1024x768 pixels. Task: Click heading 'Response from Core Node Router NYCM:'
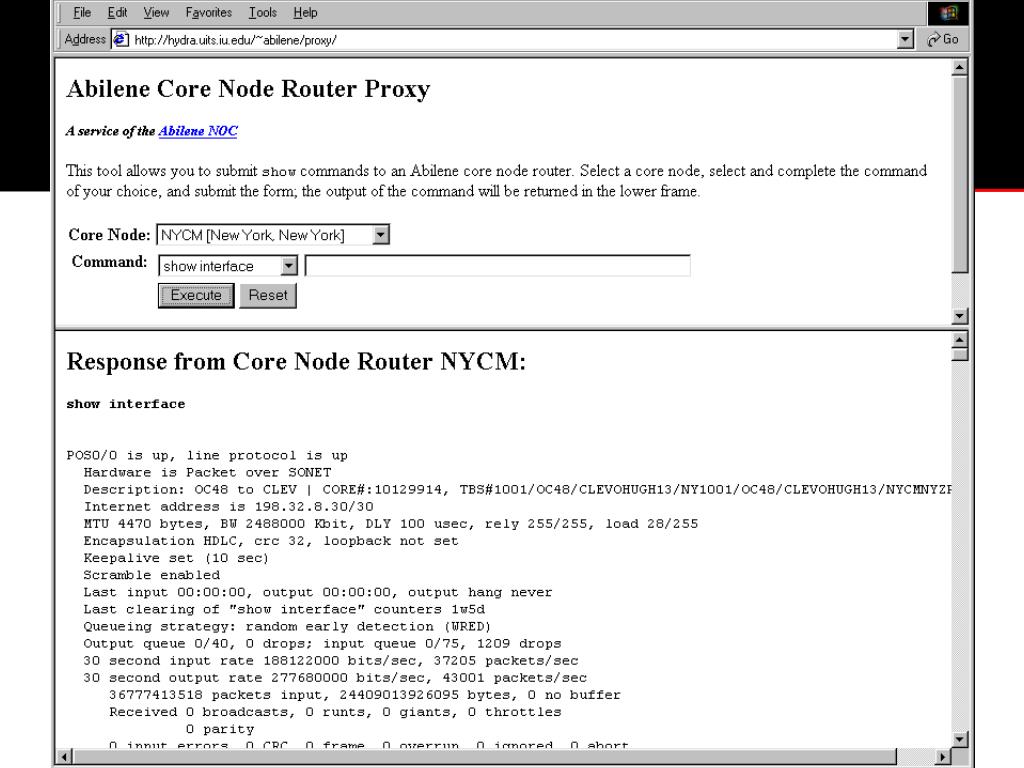(x=296, y=362)
